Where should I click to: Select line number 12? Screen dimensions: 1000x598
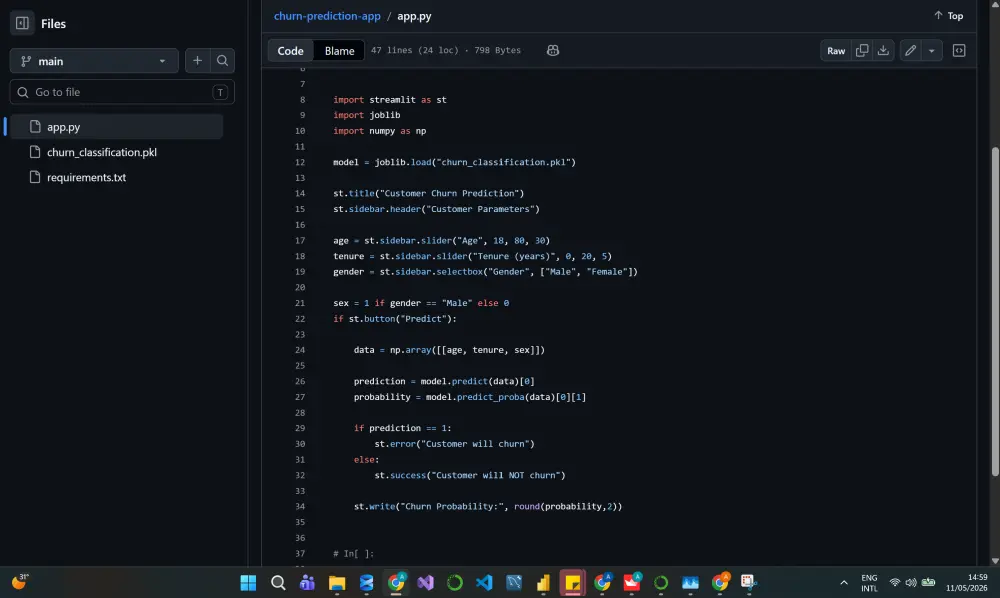(300, 163)
